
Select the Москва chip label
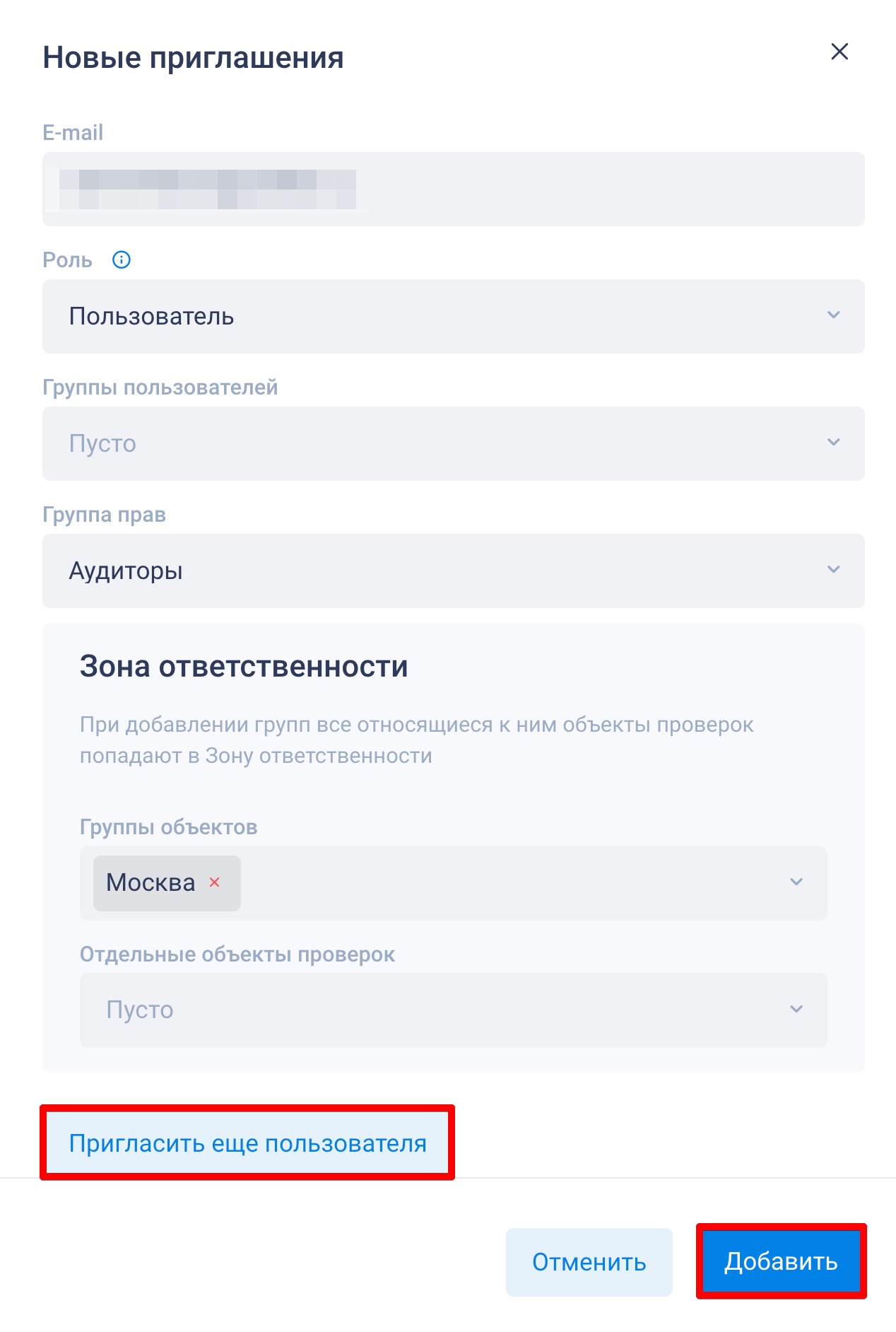[x=151, y=883]
